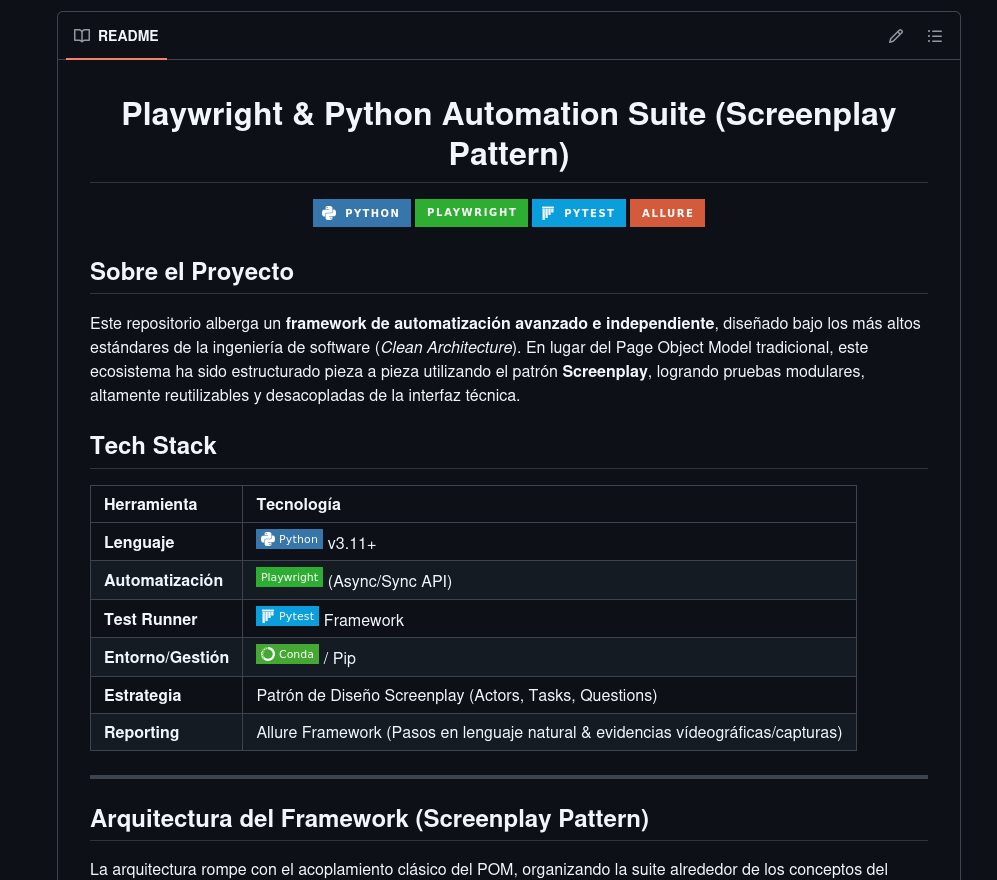Click the italic 'Clean Architecture' text

[446, 348]
